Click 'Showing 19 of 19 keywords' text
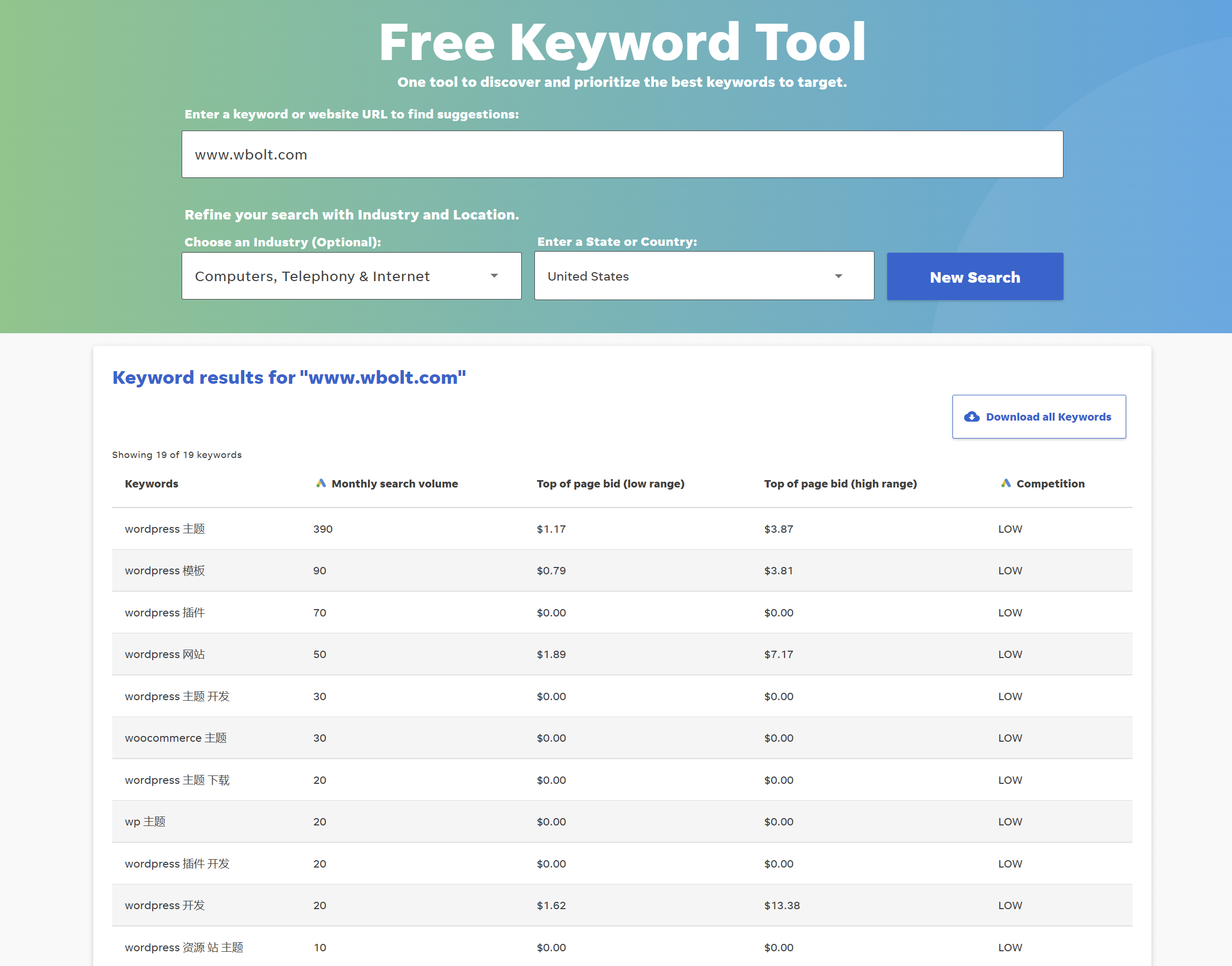Screen dimensions: 1232x966 [x=176, y=455]
